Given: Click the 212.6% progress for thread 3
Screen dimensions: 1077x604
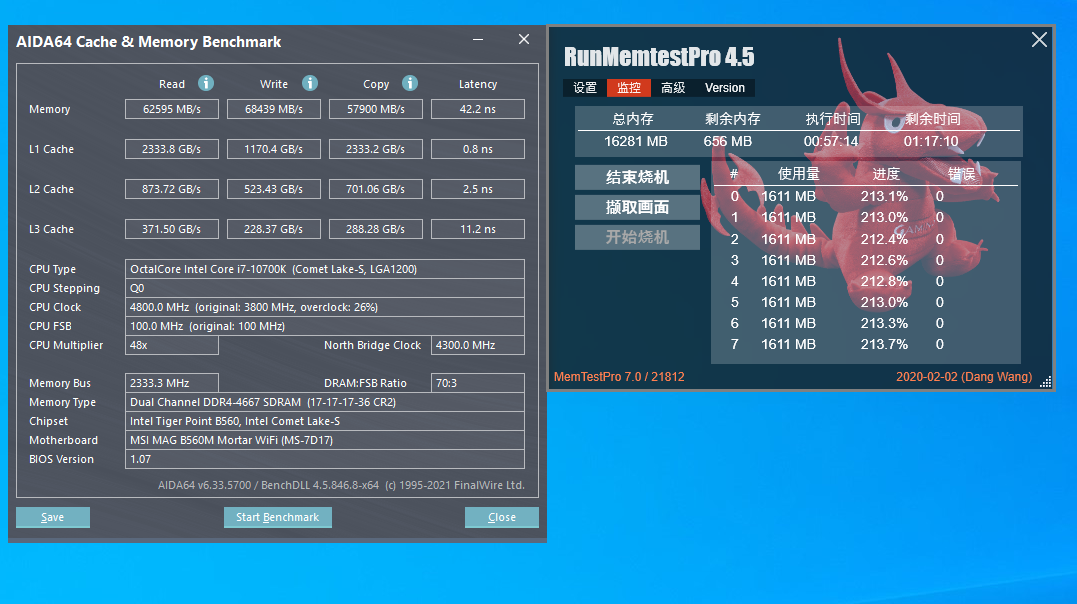Looking at the screenshot, I should coord(884,260).
